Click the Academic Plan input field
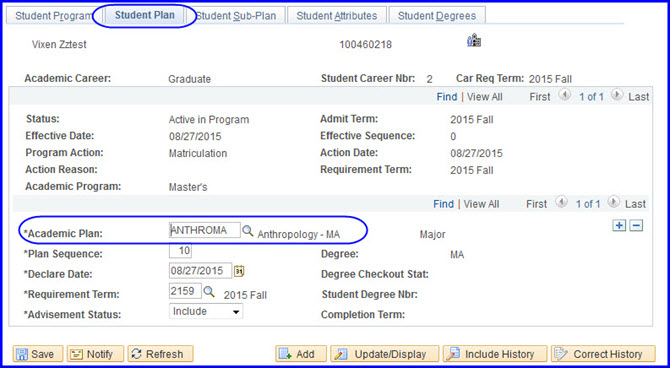The height and width of the screenshot is (368, 670). tap(205, 230)
